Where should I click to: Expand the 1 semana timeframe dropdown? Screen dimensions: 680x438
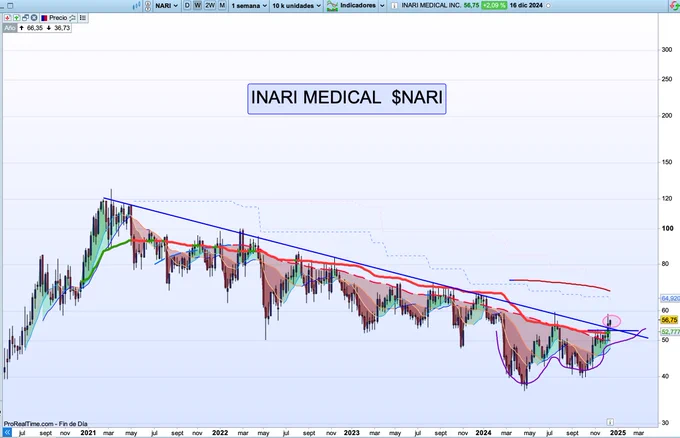point(249,6)
